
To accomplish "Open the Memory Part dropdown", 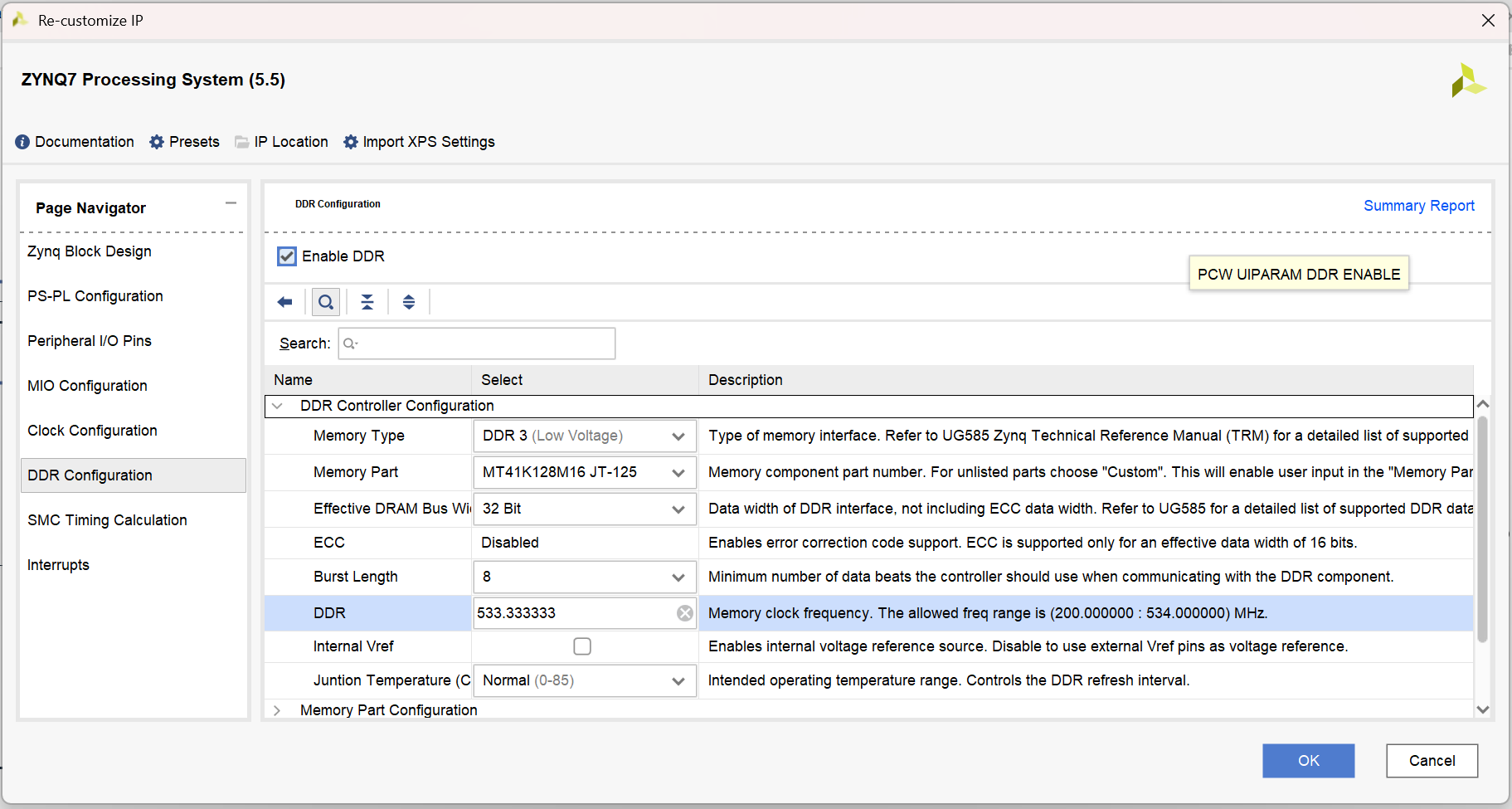I will coord(585,472).
